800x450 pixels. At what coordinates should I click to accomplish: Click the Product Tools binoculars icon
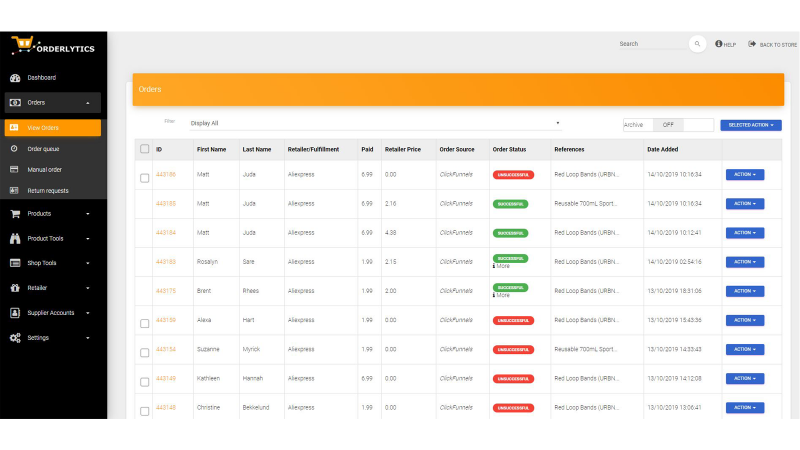[15, 238]
